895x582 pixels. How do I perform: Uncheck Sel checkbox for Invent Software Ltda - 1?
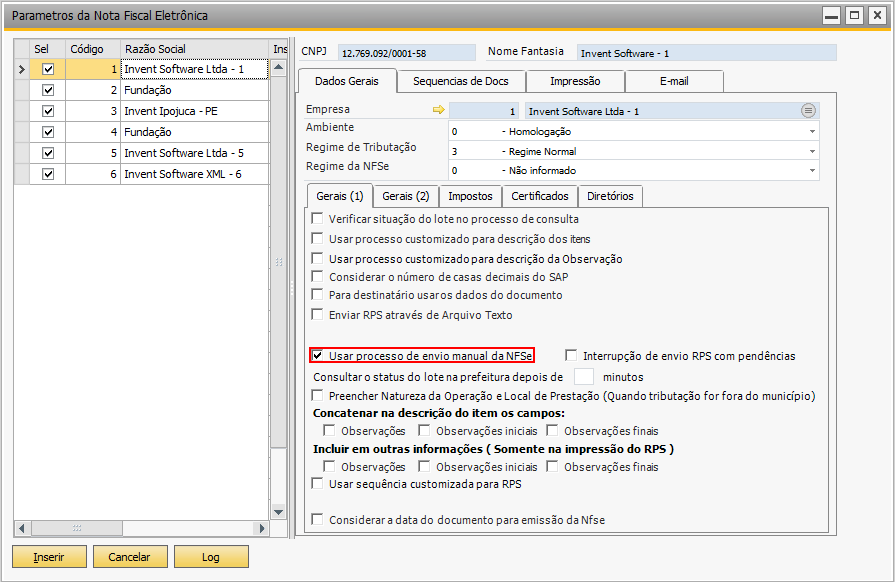click(49, 70)
